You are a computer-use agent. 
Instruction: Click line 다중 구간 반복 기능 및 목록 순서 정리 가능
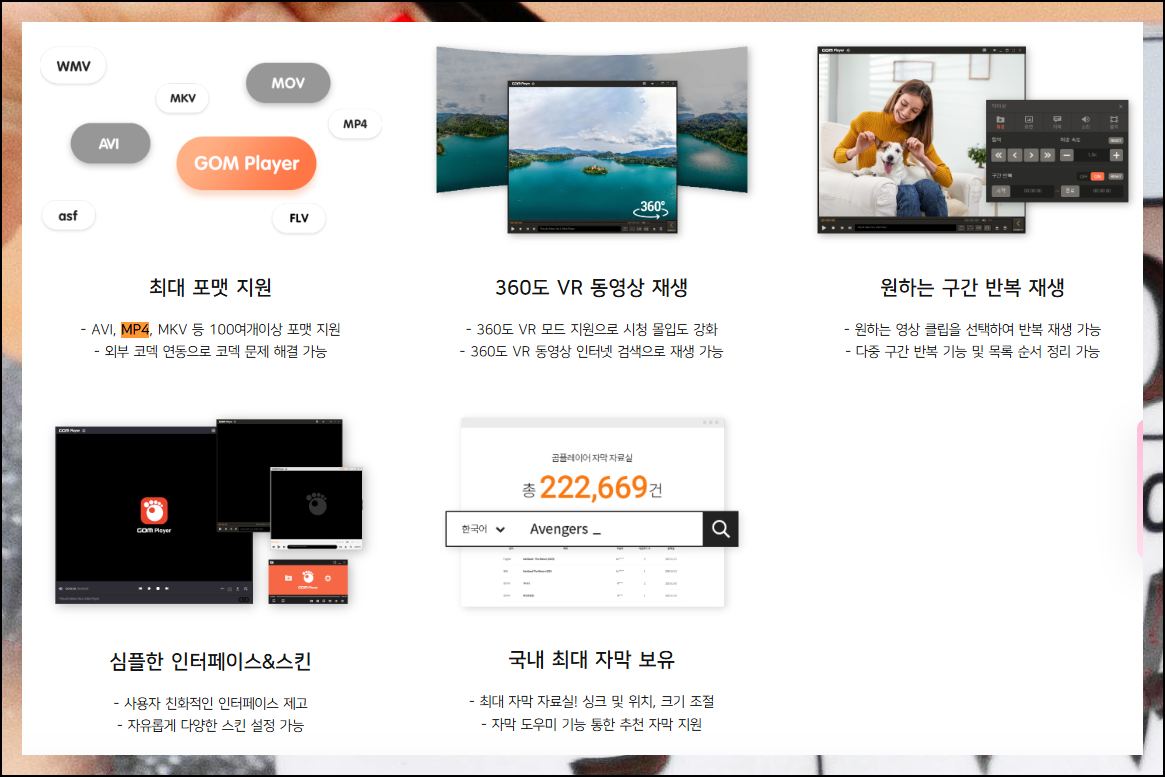[x=972, y=351]
